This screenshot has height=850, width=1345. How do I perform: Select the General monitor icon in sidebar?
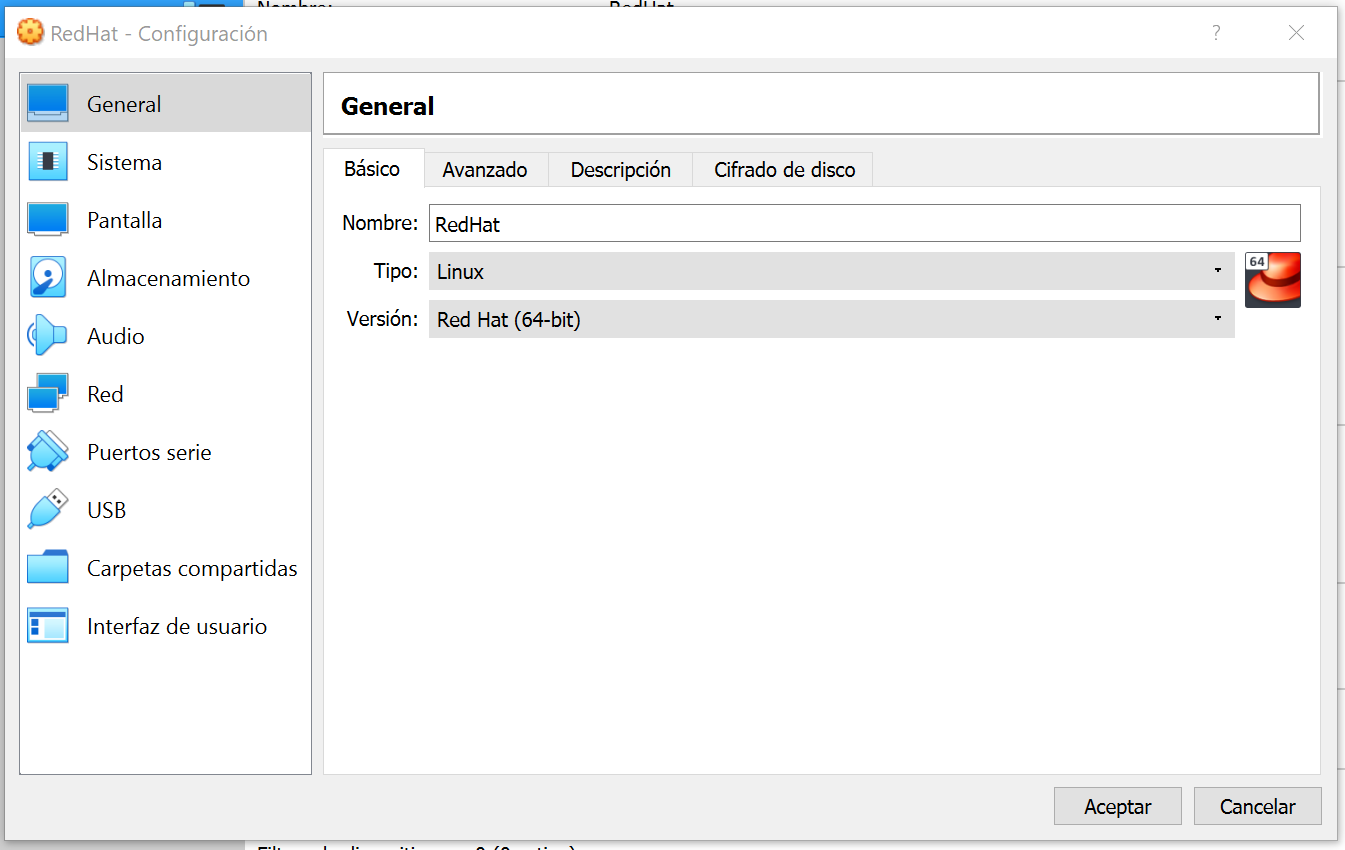(48, 103)
